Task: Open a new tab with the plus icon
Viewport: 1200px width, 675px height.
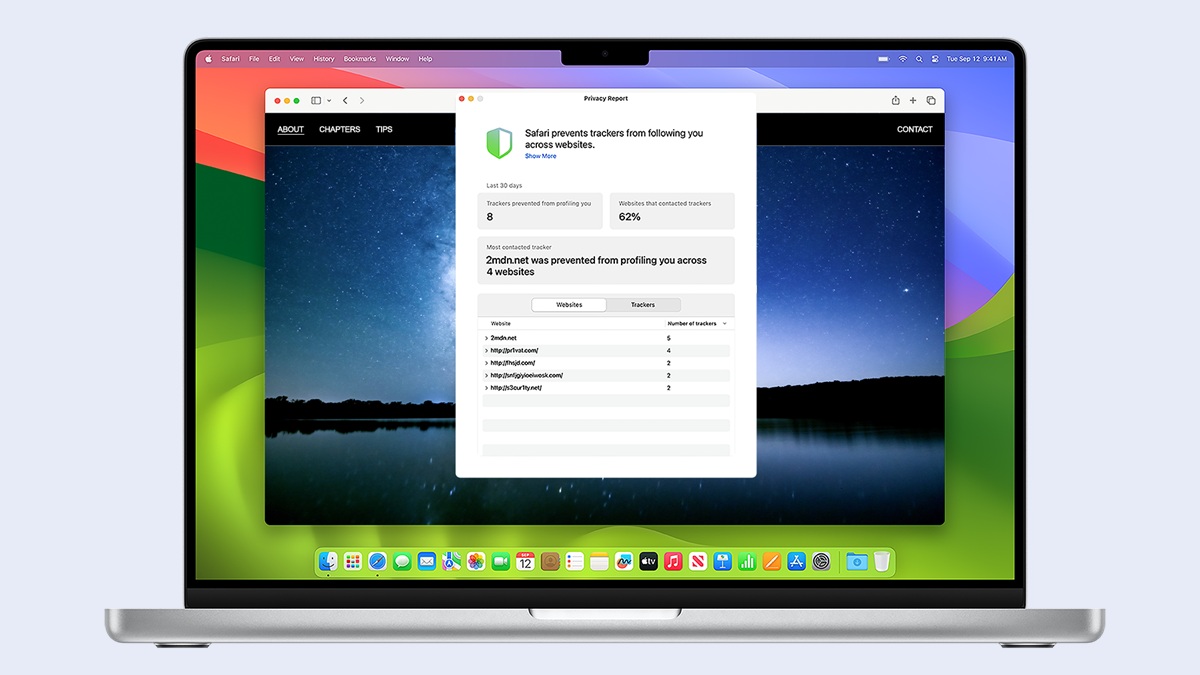Action: pos(912,100)
